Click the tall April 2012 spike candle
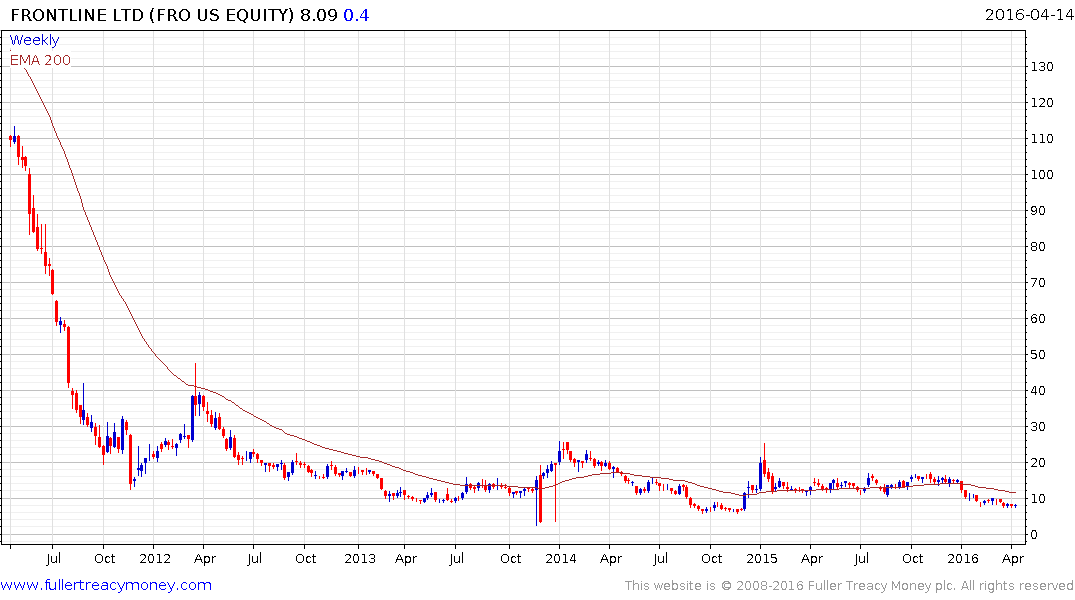Viewport: 1075px width, 600px height. coord(195,389)
